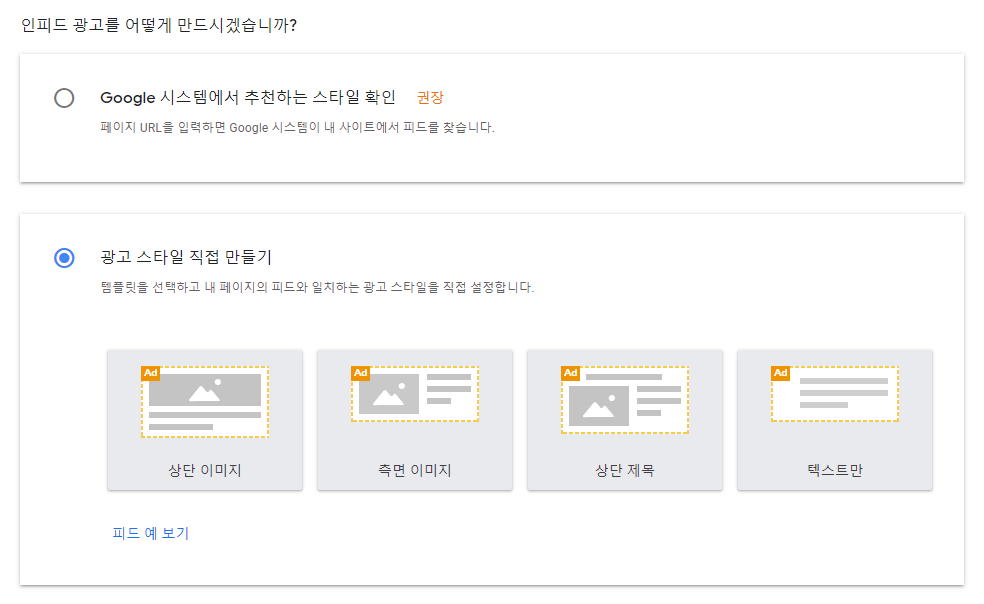Click the 템플릿을 선택하고 description text
The width and height of the screenshot is (984, 604).
coord(317,287)
